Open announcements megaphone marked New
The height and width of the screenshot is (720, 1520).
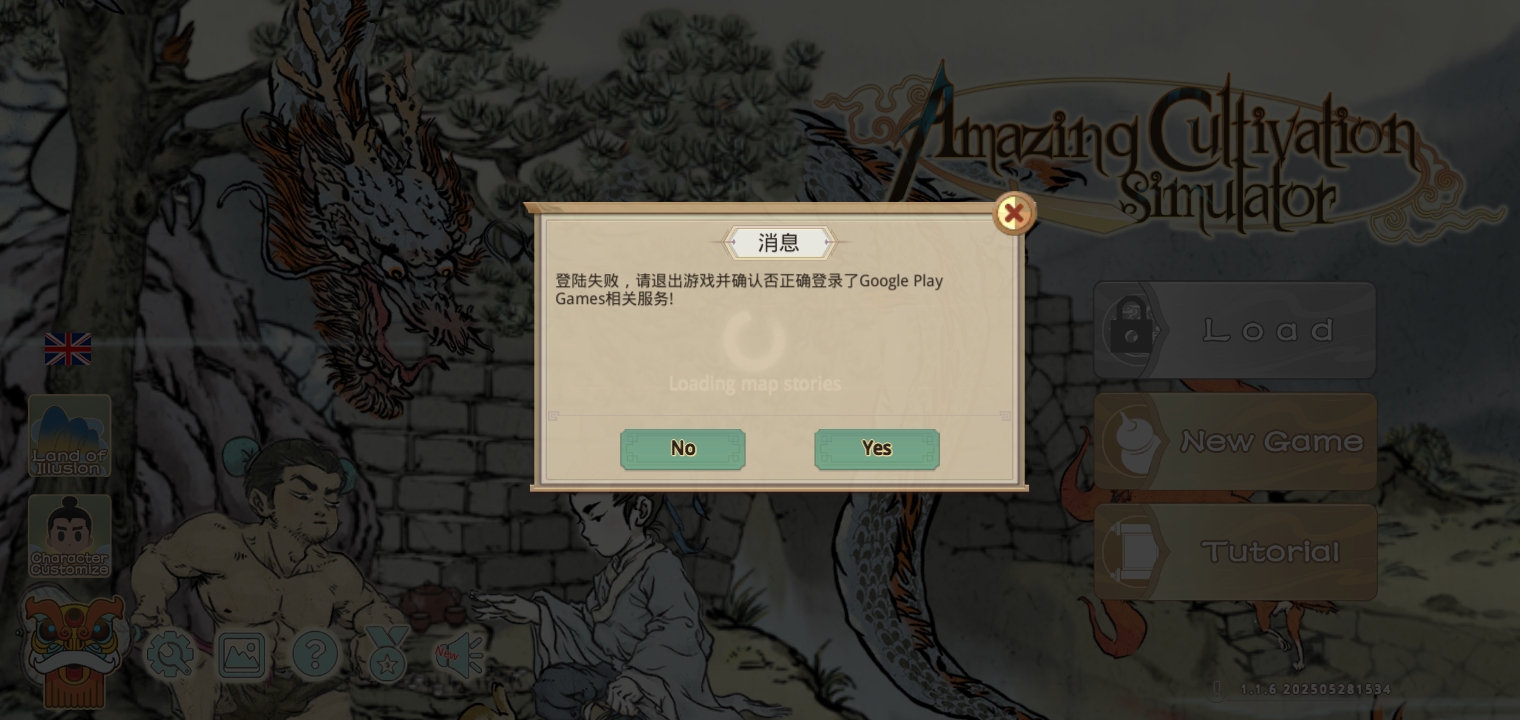tap(460, 655)
